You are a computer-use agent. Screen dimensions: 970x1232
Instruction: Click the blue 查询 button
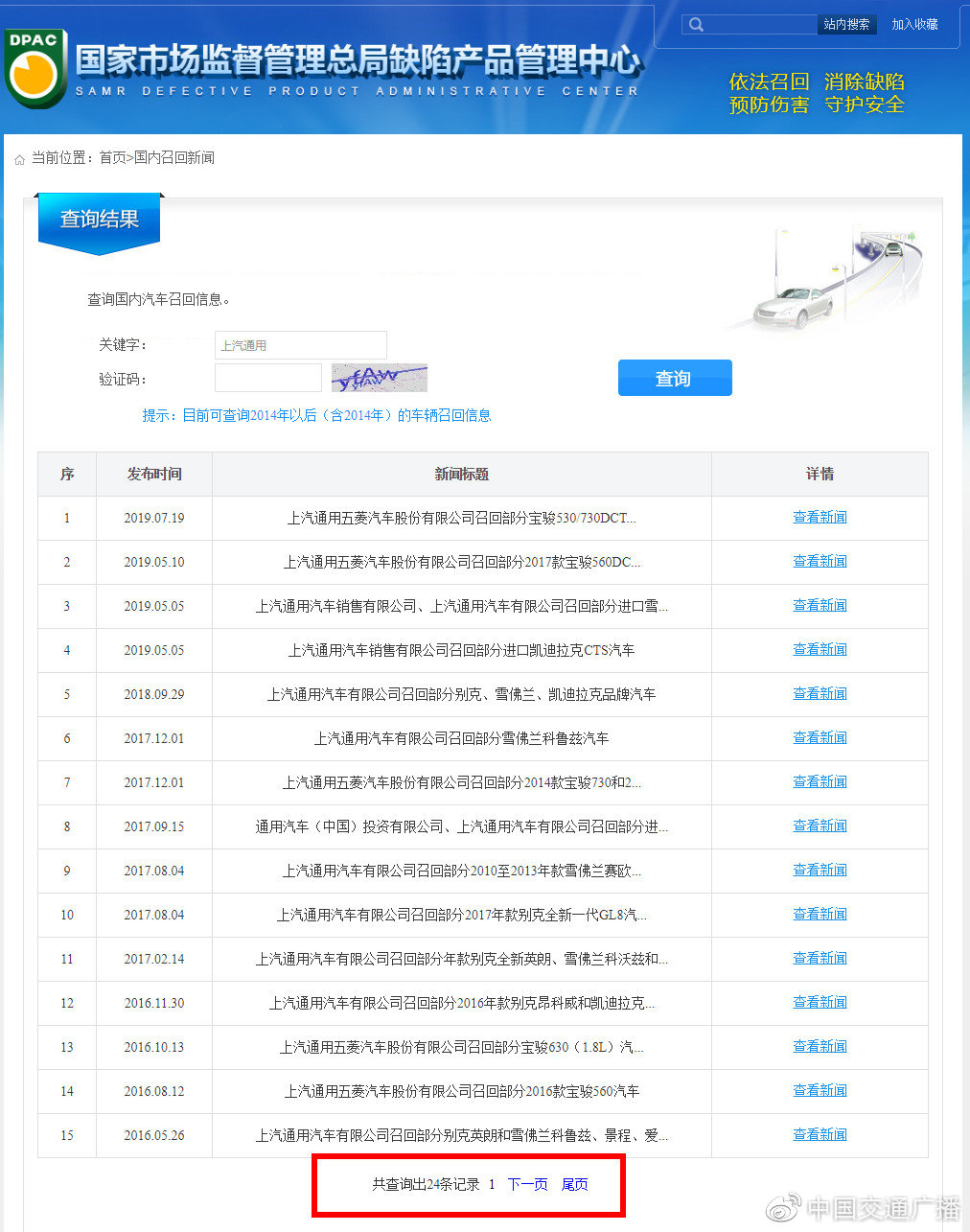click(x=675, y=378)
